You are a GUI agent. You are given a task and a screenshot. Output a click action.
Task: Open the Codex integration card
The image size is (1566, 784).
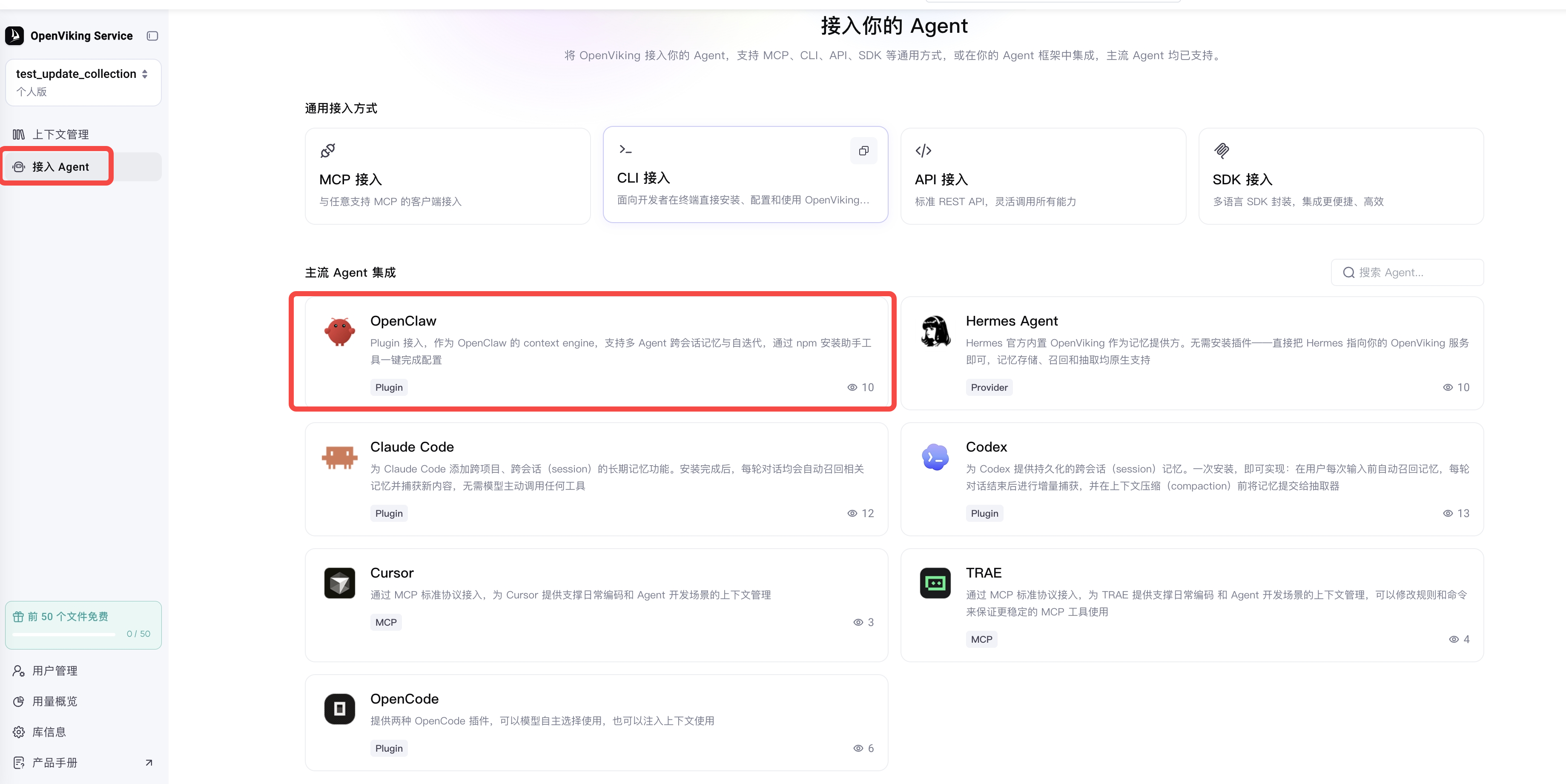pyautogui.click(x=1192, y=479)
